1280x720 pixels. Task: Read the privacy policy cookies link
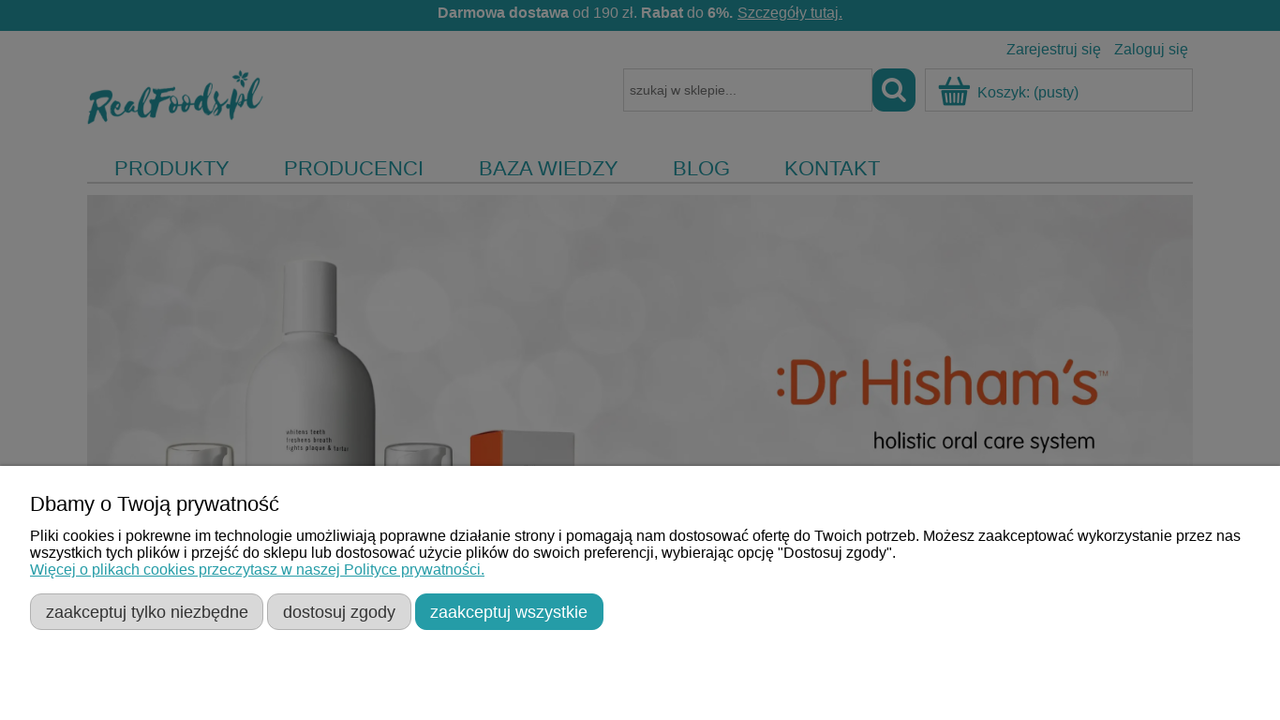tap(257, 570)
